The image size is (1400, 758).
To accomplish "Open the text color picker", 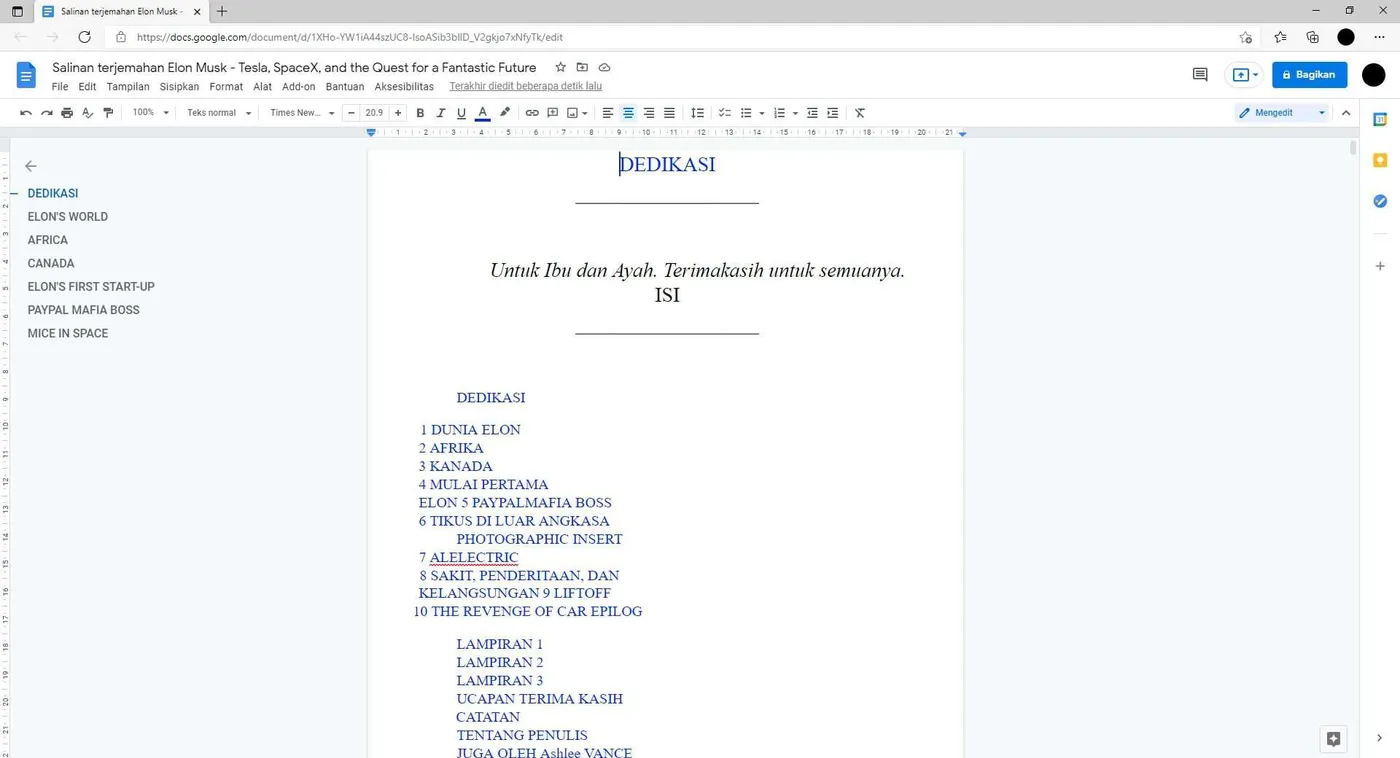I will [x=482, y=113].
